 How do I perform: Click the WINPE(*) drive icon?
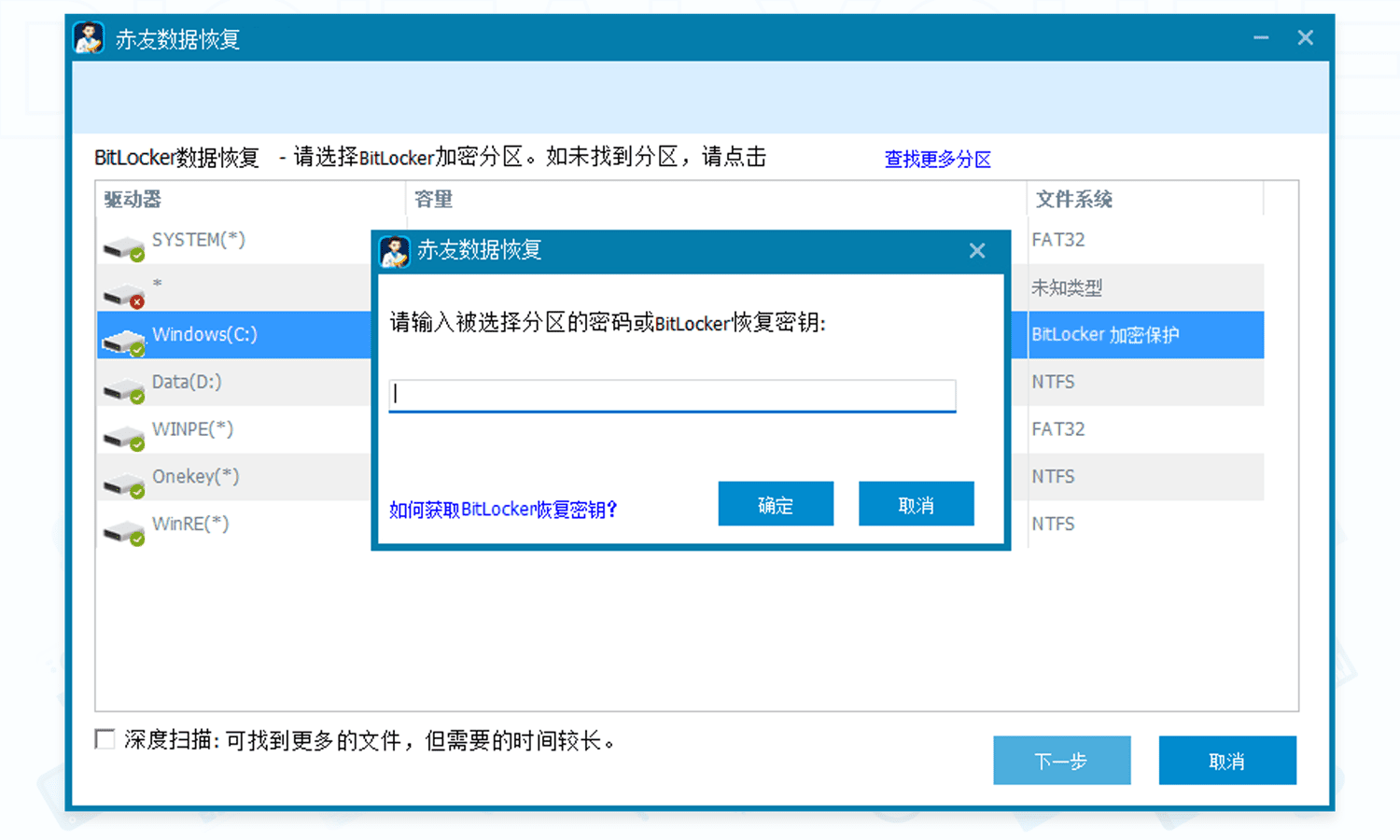(123, 438)
